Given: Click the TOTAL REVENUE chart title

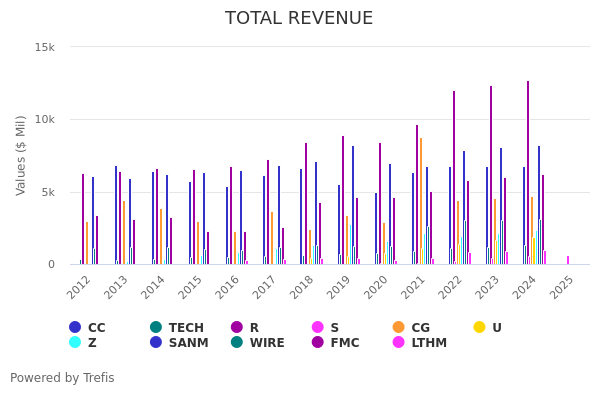Looking at the screenshot, I should click(x=299, y=19).
